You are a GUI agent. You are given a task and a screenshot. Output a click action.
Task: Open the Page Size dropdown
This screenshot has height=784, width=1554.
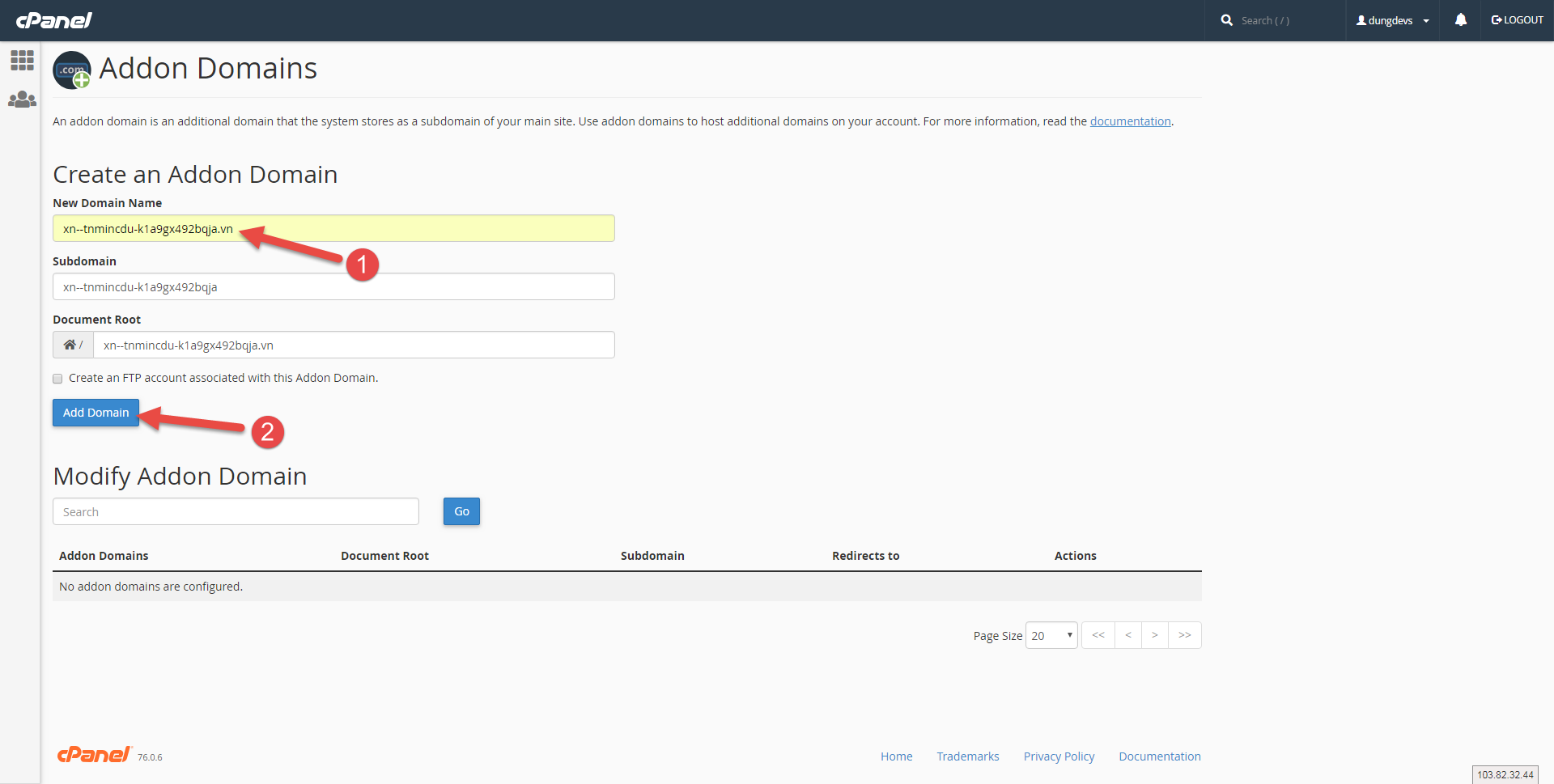click(x=1051, y=635)
